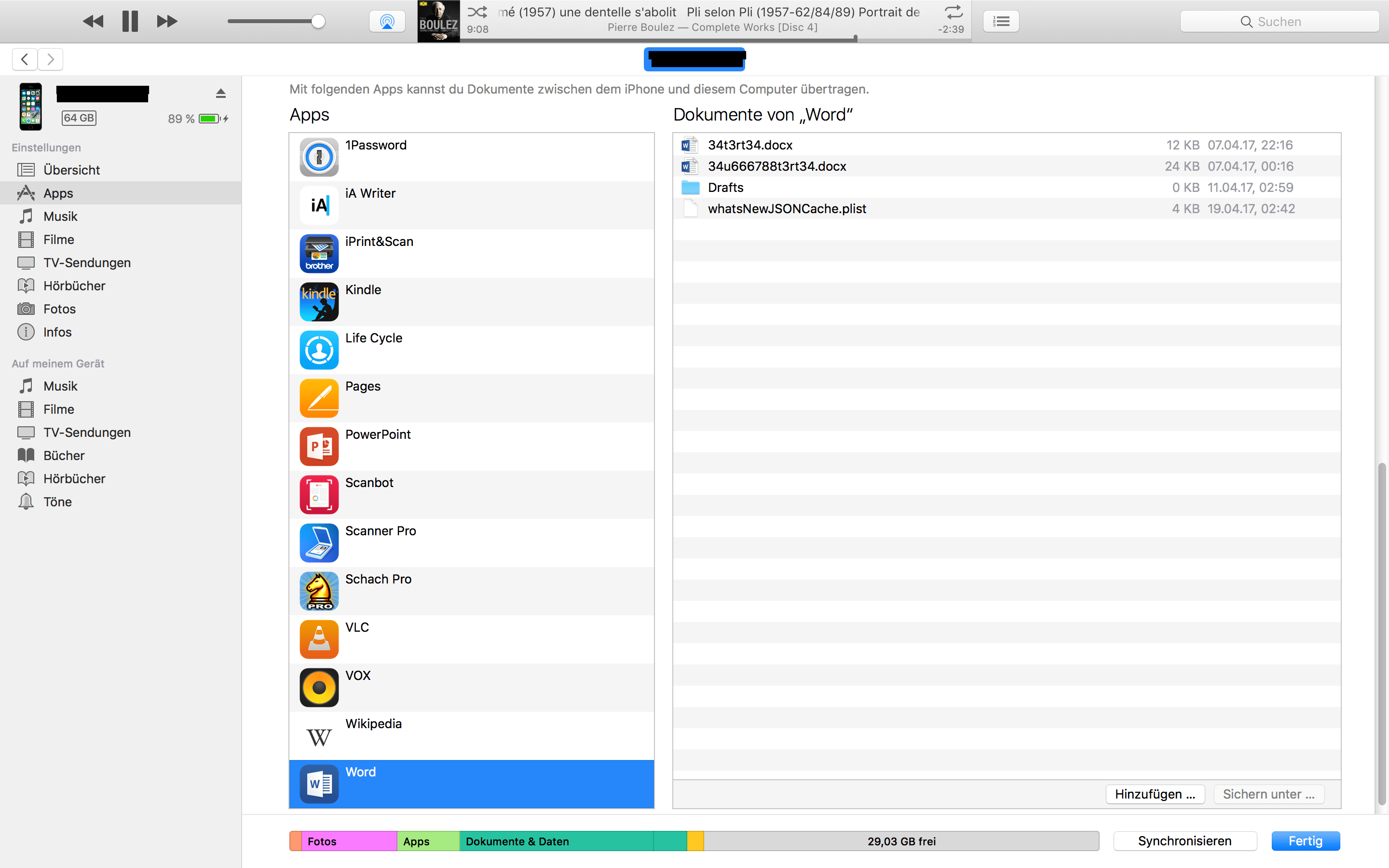Click the Fertig button
Viewport: 1389px width, 868px height.
[1305, 841]
